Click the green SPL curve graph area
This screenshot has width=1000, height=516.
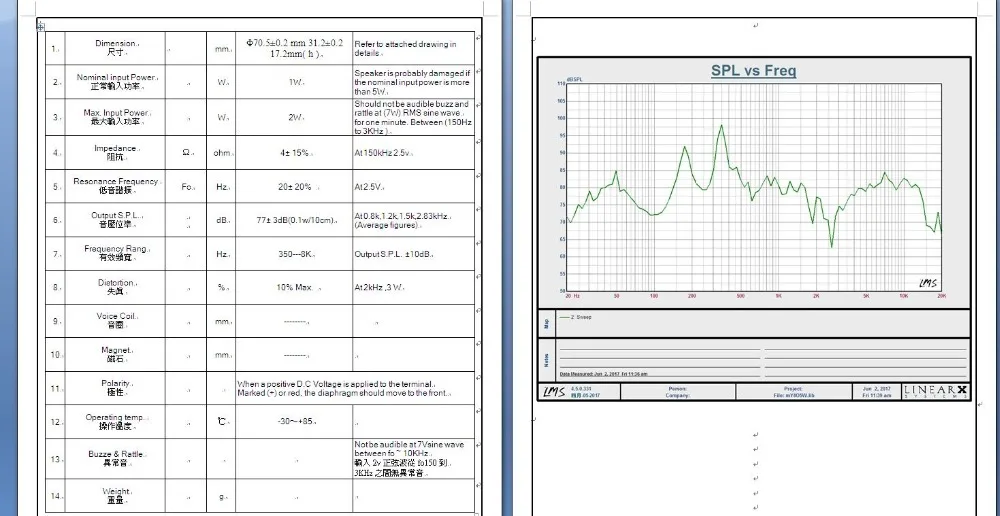(754, 187)
